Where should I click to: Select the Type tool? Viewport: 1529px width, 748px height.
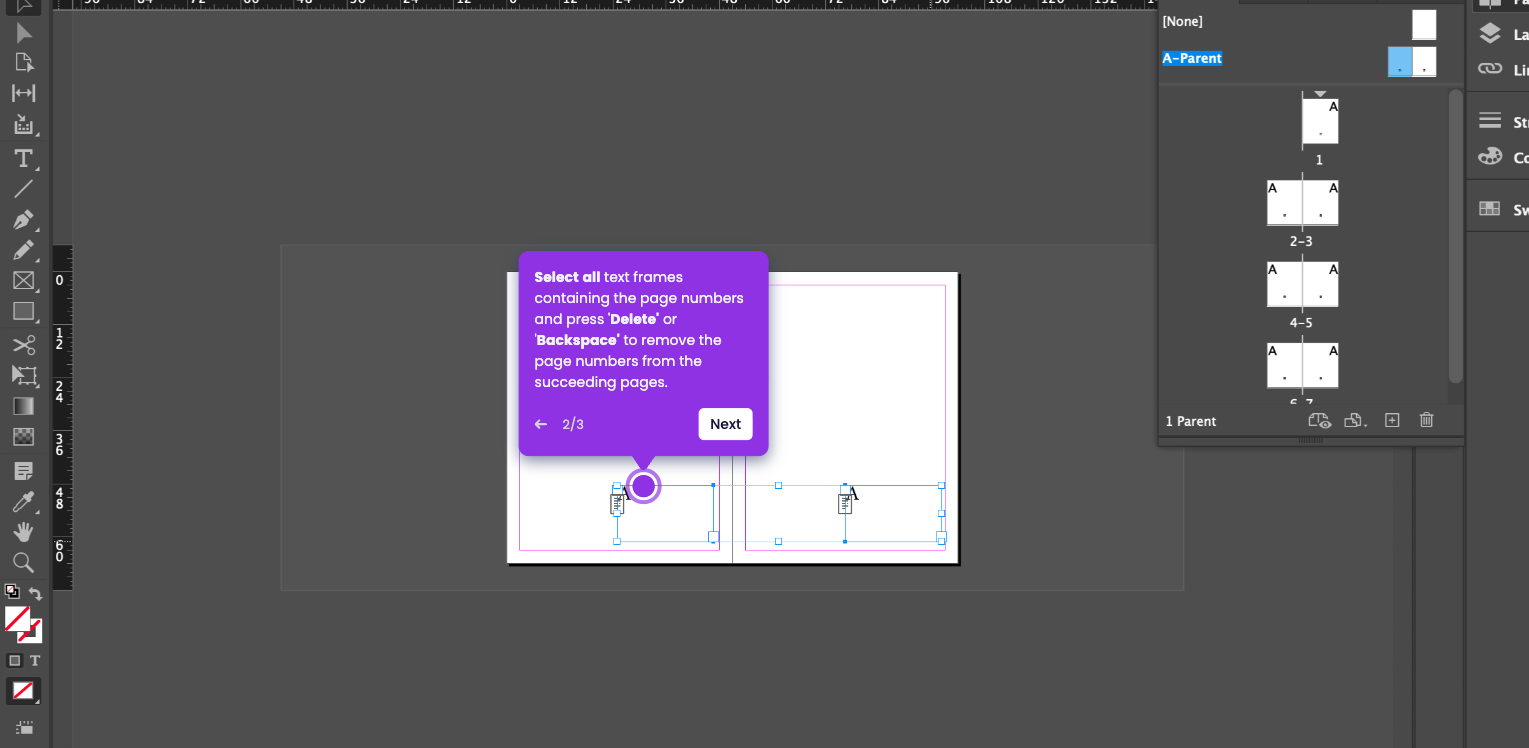click(23, 158)
